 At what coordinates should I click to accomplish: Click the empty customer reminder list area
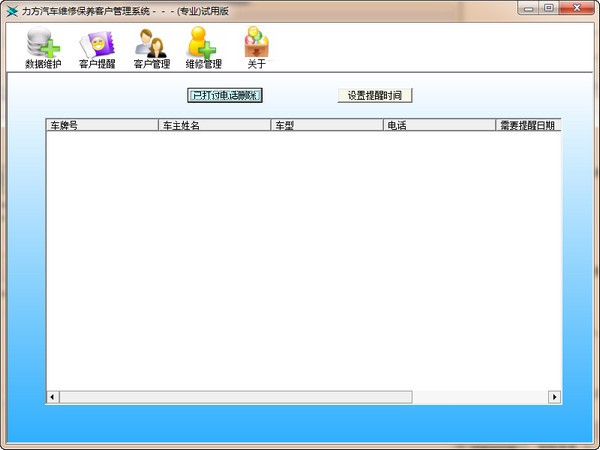(x=304, y=261)
